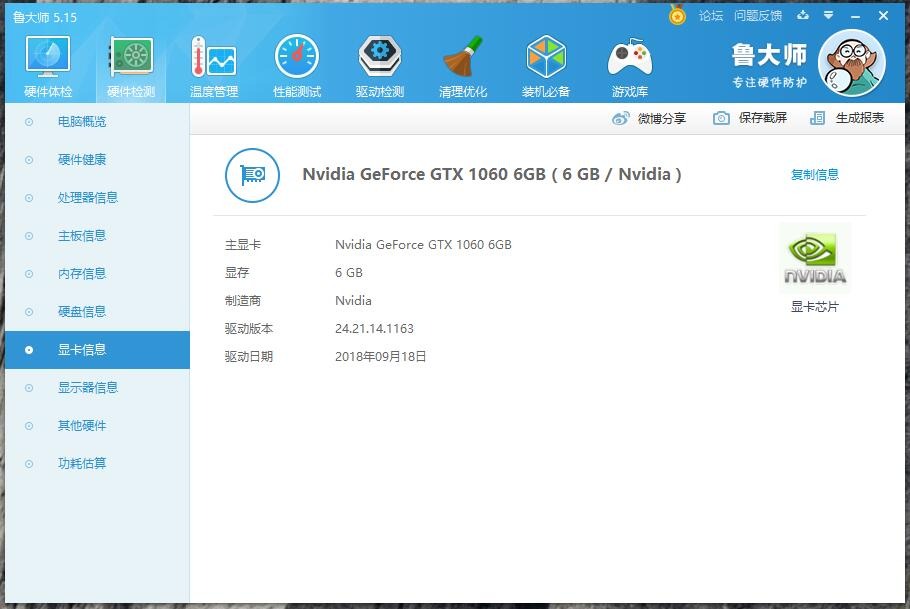
Task: View the Nvidia 显卡芯片 chip image
Action: click(x=814, y=257)
